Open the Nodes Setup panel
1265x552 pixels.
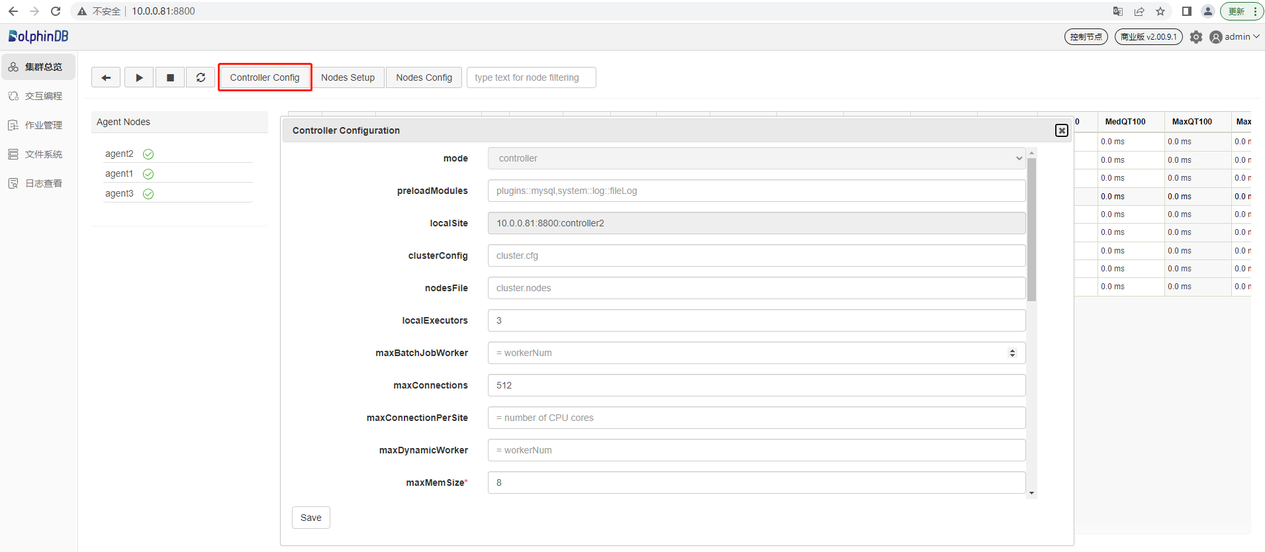(348, 78)
